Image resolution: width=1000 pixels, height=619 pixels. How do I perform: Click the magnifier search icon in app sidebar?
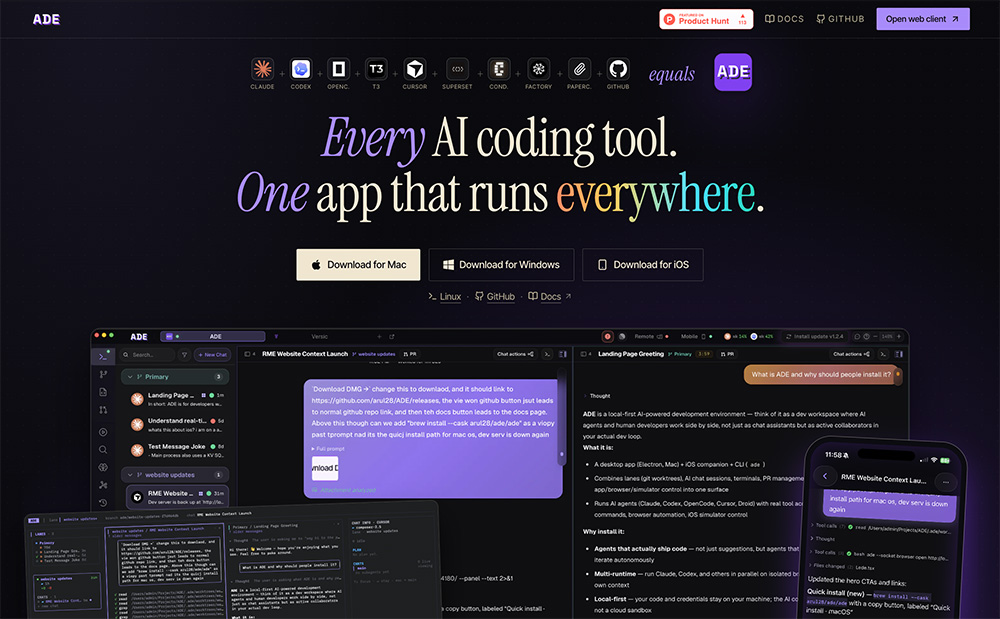pos(103,449)
